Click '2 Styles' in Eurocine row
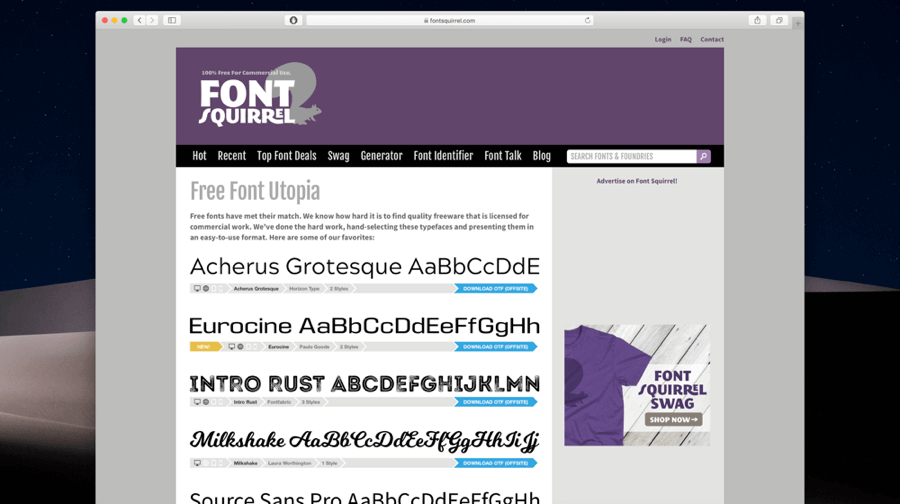 349,347
